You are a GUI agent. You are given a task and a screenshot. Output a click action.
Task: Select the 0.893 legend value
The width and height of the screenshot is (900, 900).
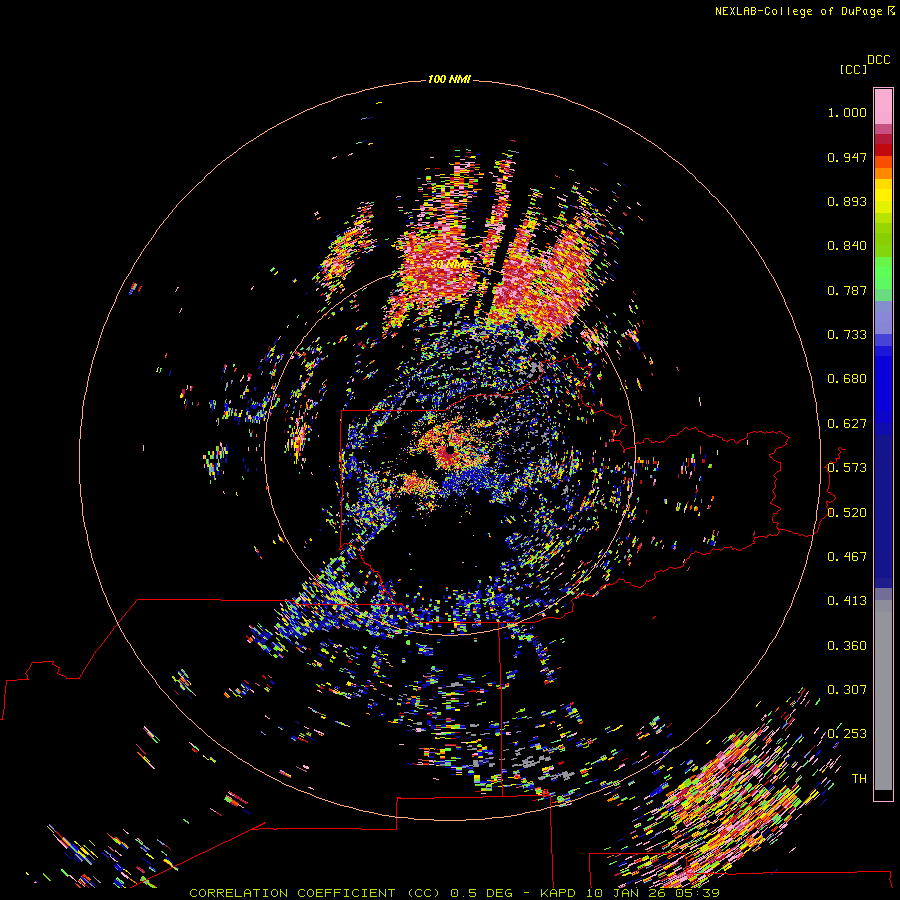tap(847, 201)
